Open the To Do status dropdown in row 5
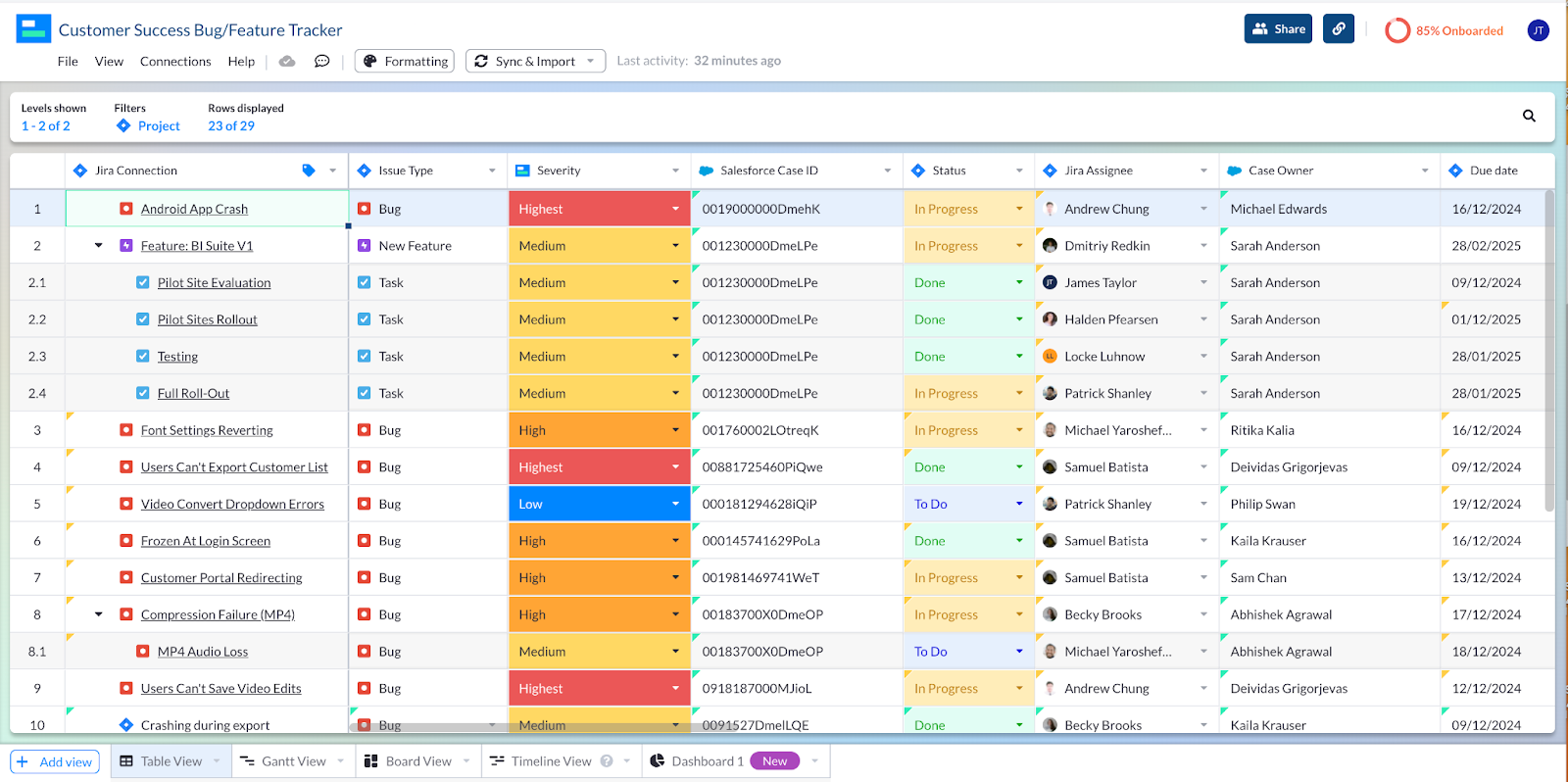The height and width of the screenshot is (782, 1568). (x=1019, y=504)
